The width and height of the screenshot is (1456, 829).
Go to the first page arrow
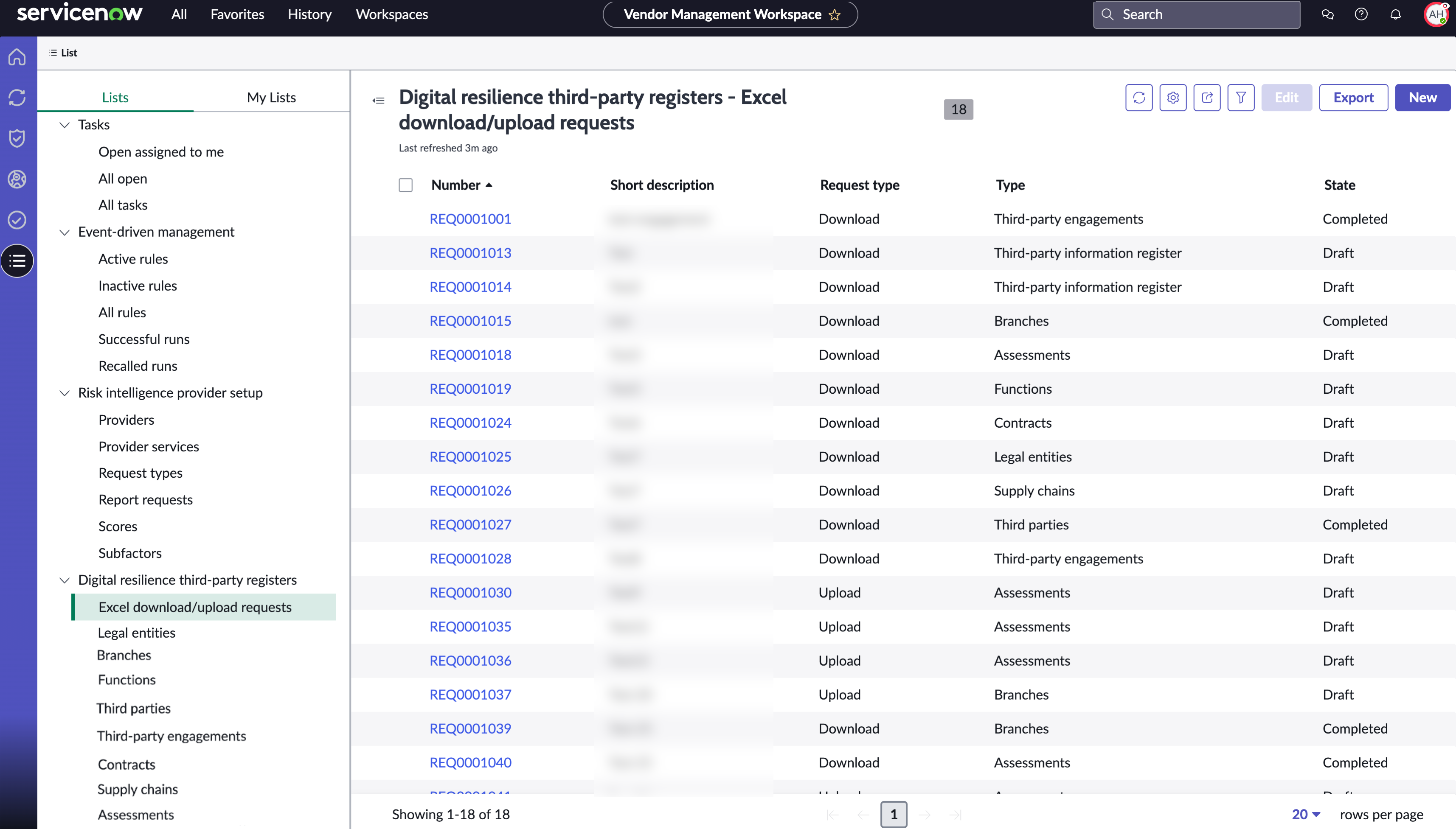(x=832, y=815)
